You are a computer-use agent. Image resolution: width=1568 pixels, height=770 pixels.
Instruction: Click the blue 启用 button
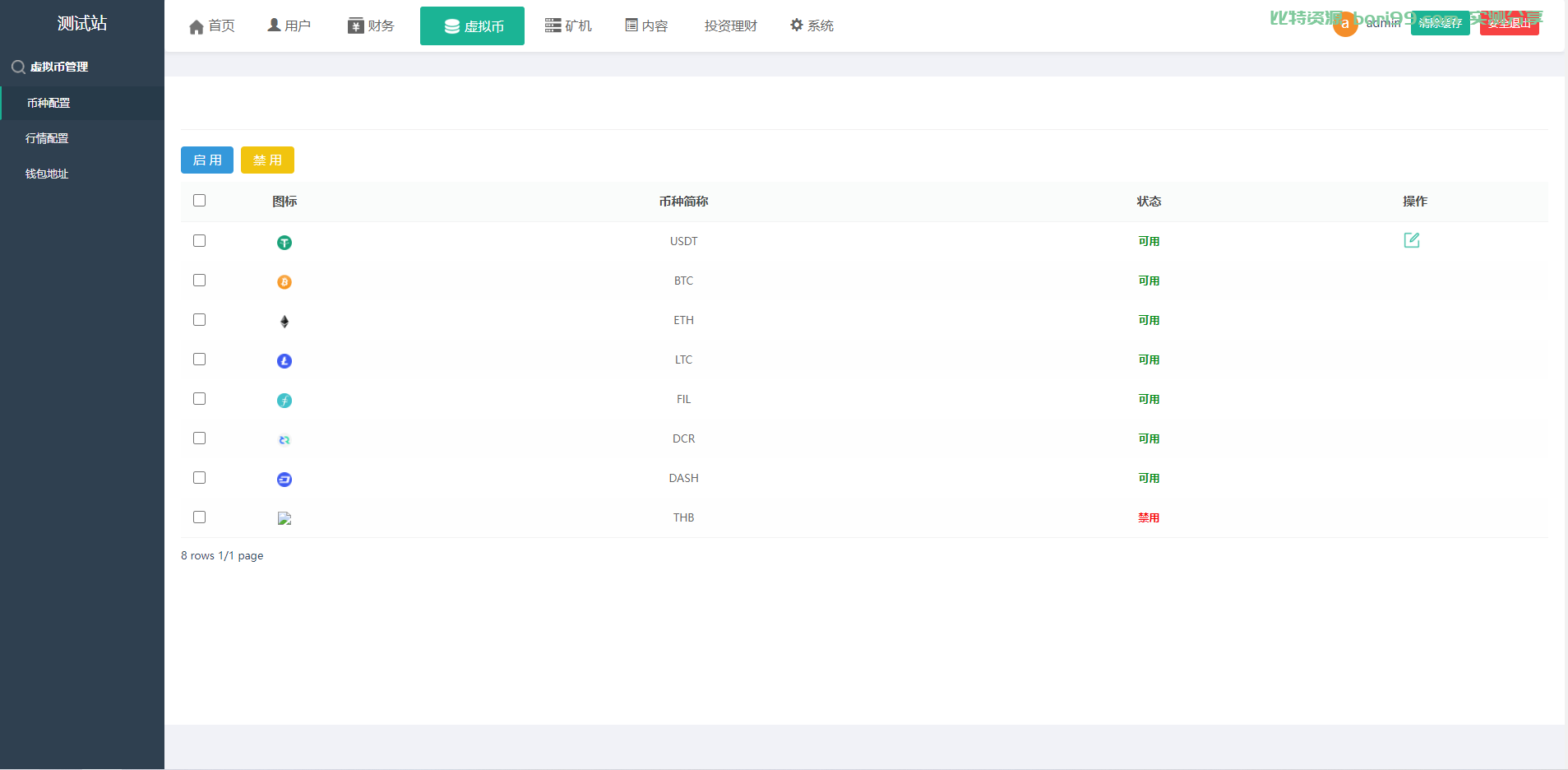pos(207,160)
